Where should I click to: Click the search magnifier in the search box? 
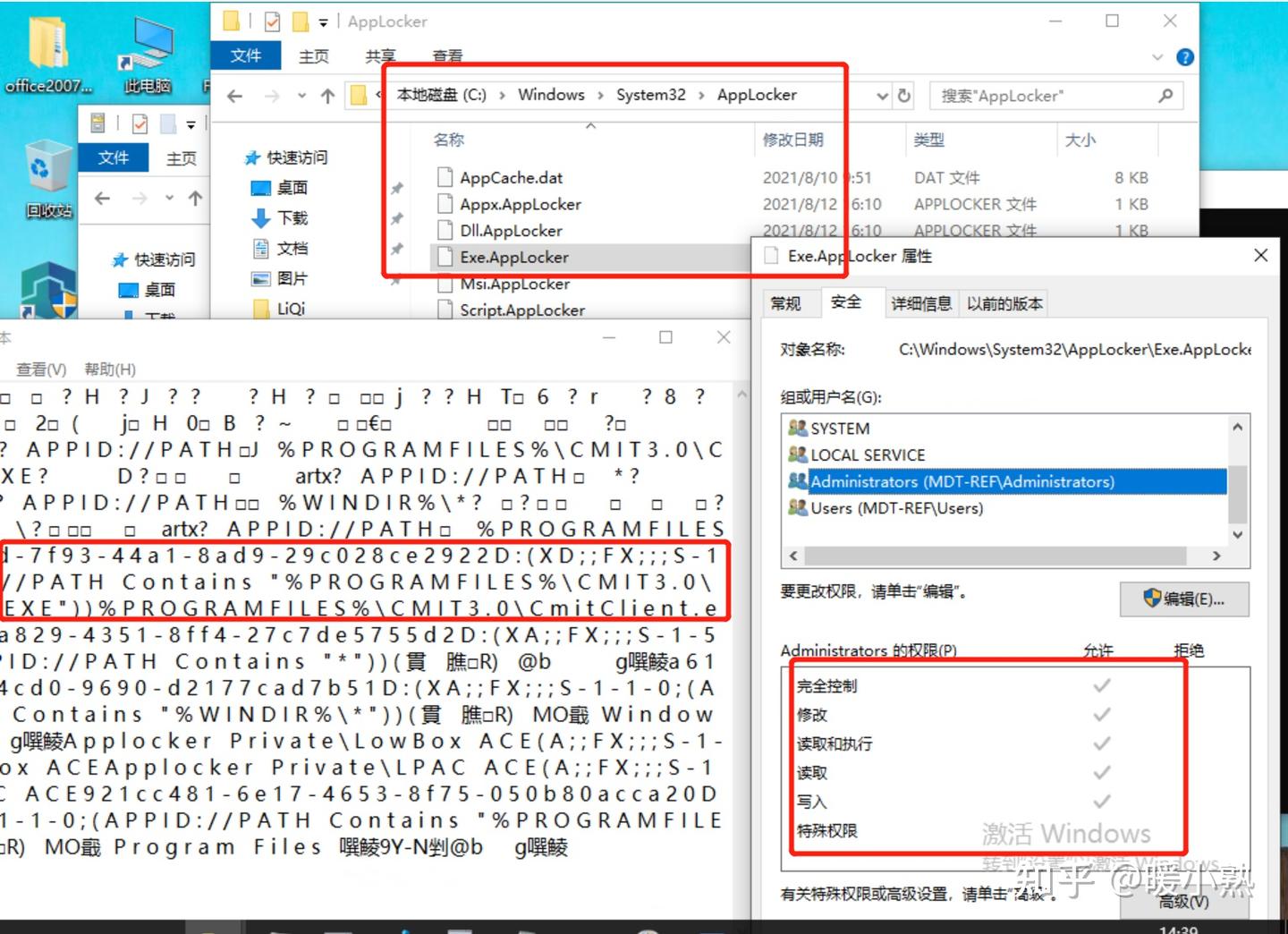[x=1165, y=96]
